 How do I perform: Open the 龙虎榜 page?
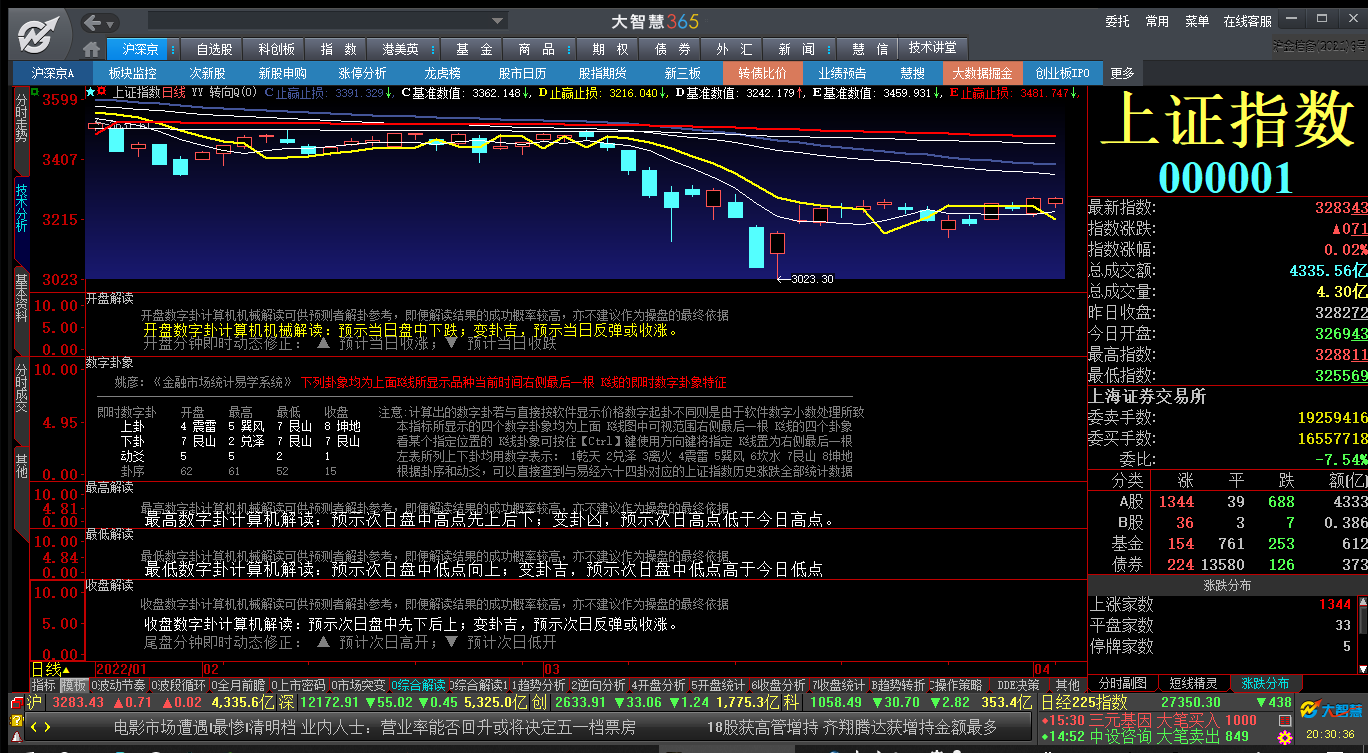(443, 73)
